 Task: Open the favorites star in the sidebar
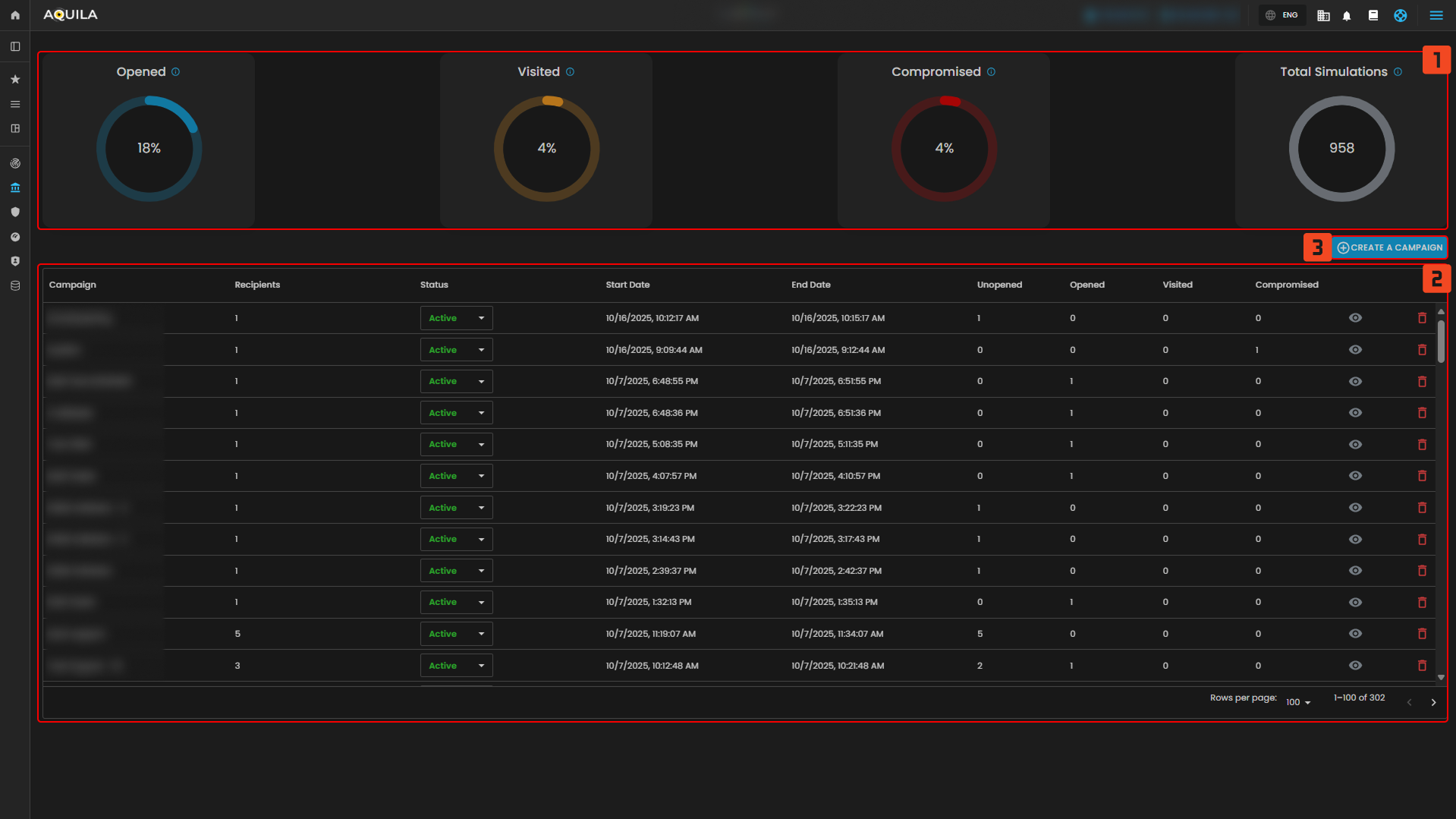(15, 80)
